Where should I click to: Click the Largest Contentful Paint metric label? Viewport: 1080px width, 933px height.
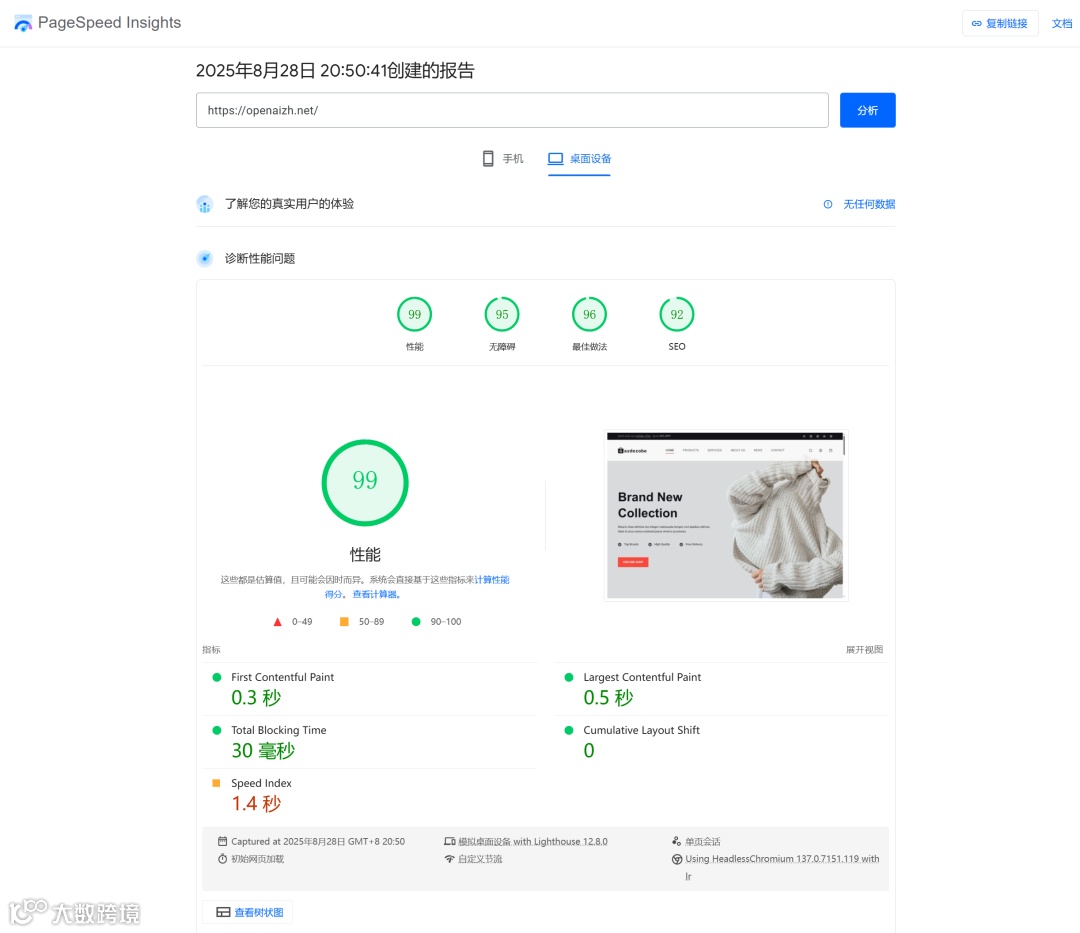(642, 678)
